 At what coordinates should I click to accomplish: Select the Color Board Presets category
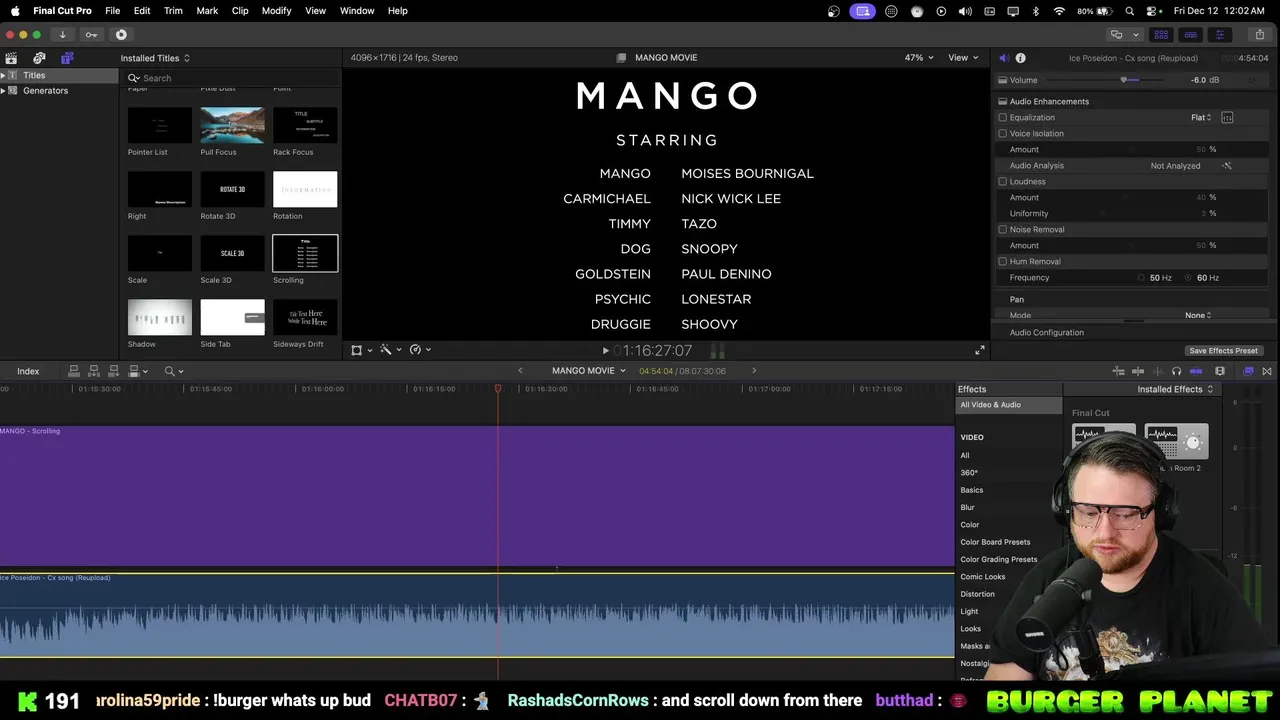click(x=995, y=542)
